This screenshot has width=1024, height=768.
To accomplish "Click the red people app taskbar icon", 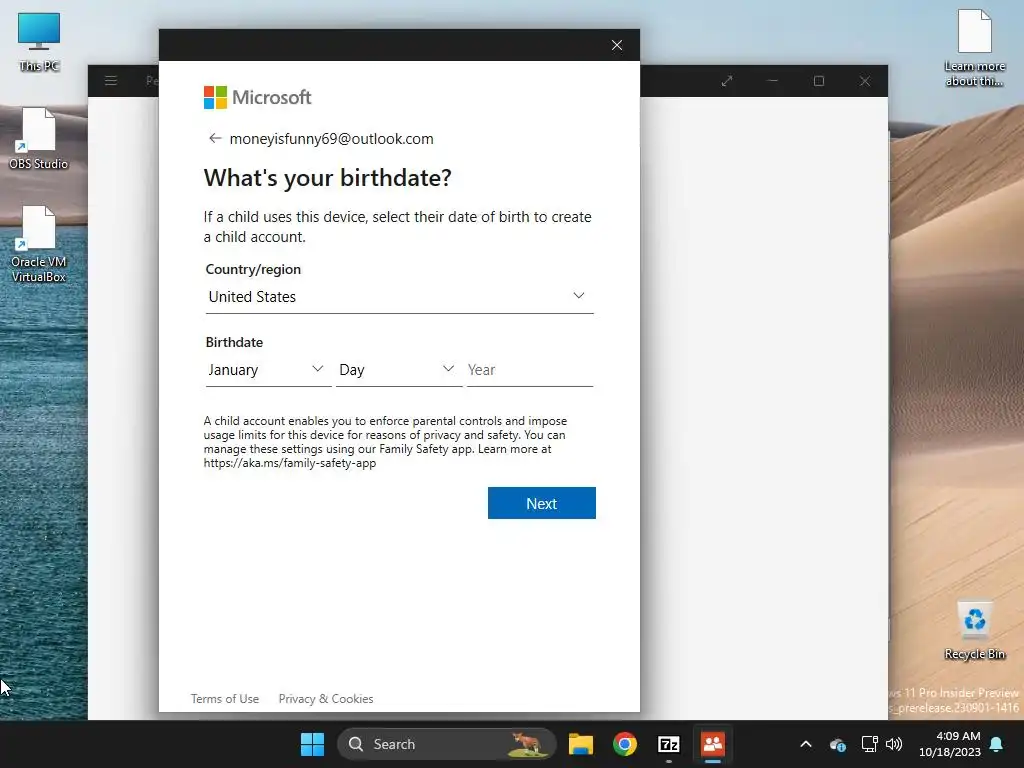I will click(x=712, y=744).
